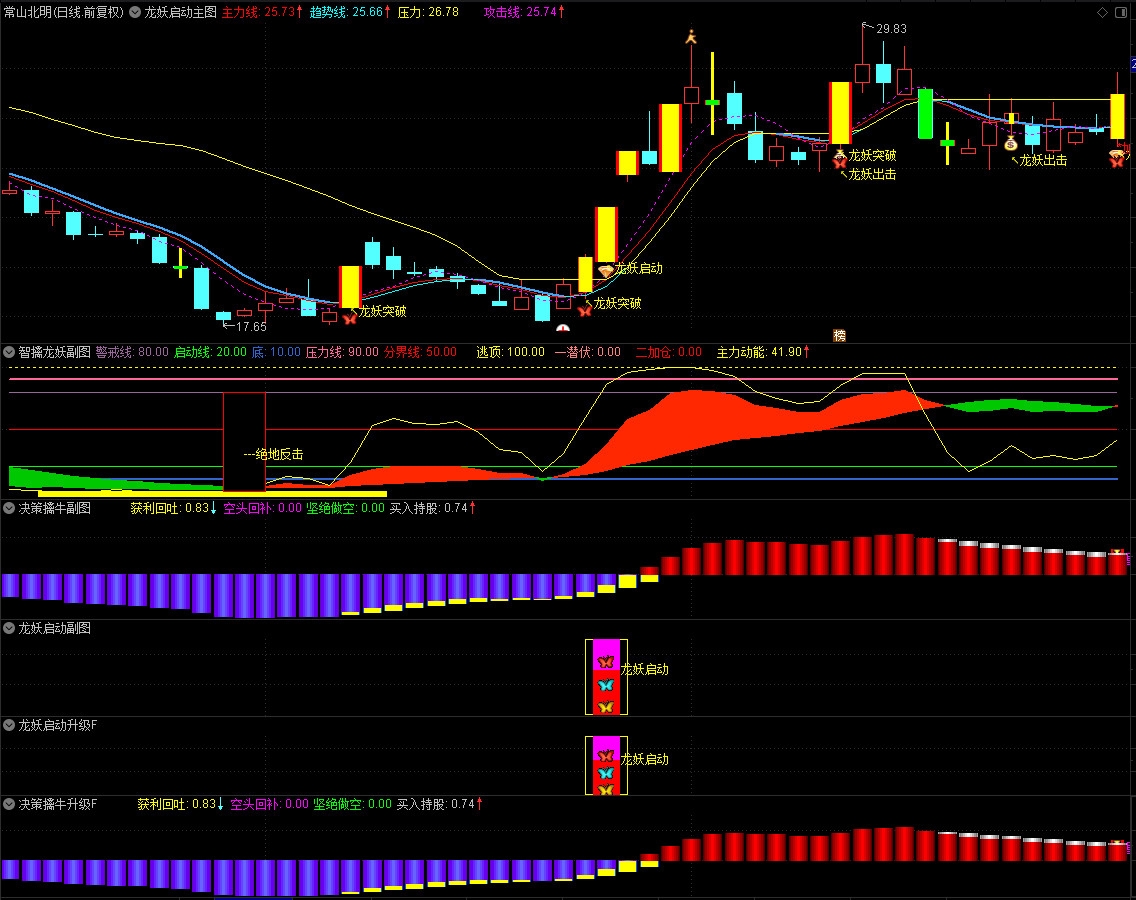Click the butterfly icon left of first 龙妖突破

[349, 318]
